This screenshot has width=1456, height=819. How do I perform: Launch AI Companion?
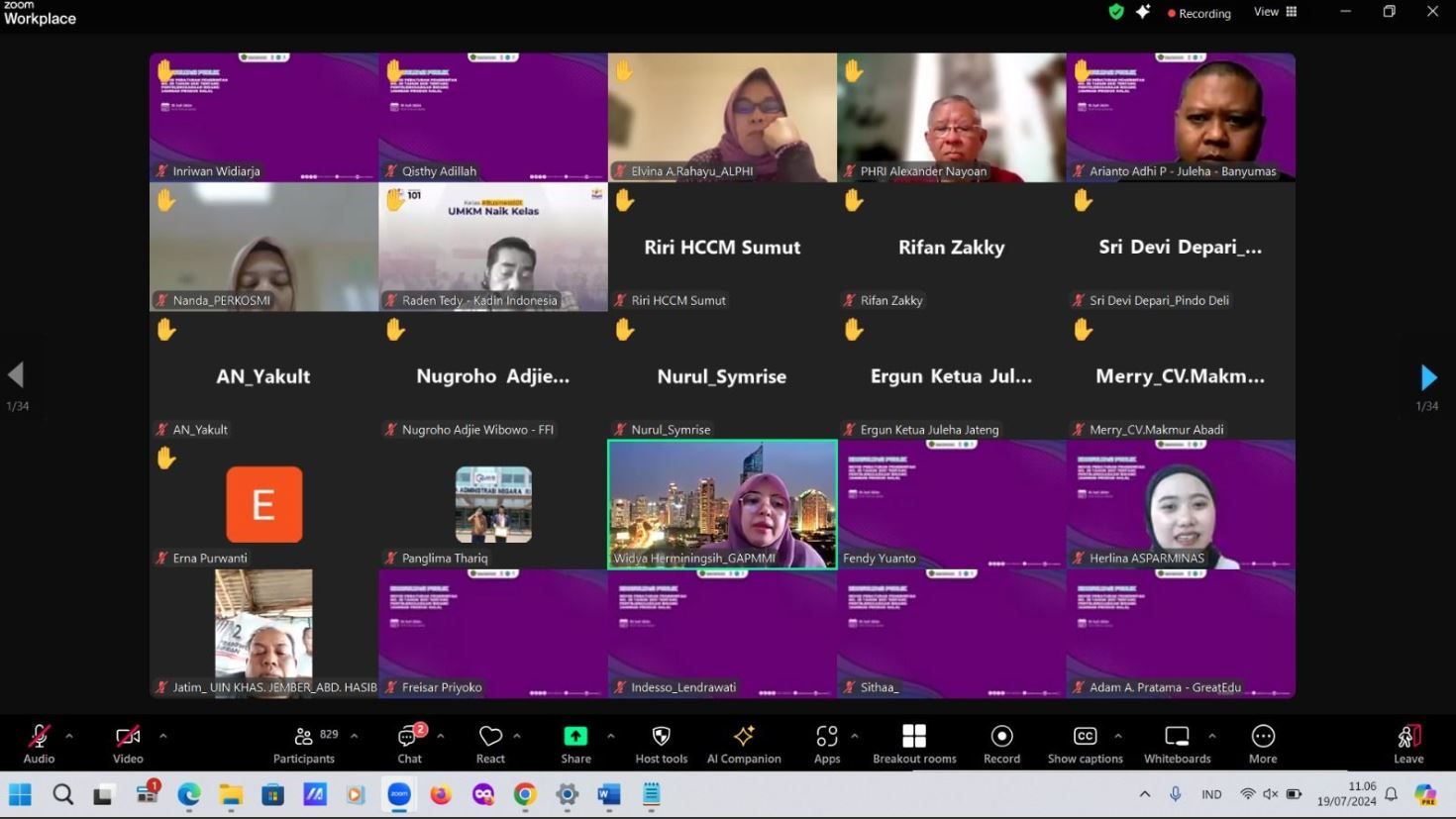pyautogui.click(x=744, y=744)
